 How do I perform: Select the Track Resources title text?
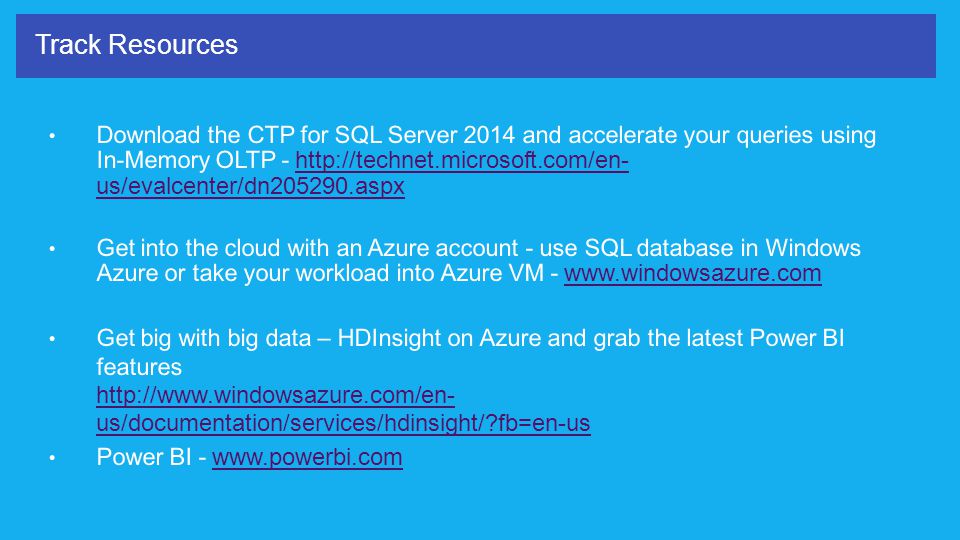tap(137, 45)
